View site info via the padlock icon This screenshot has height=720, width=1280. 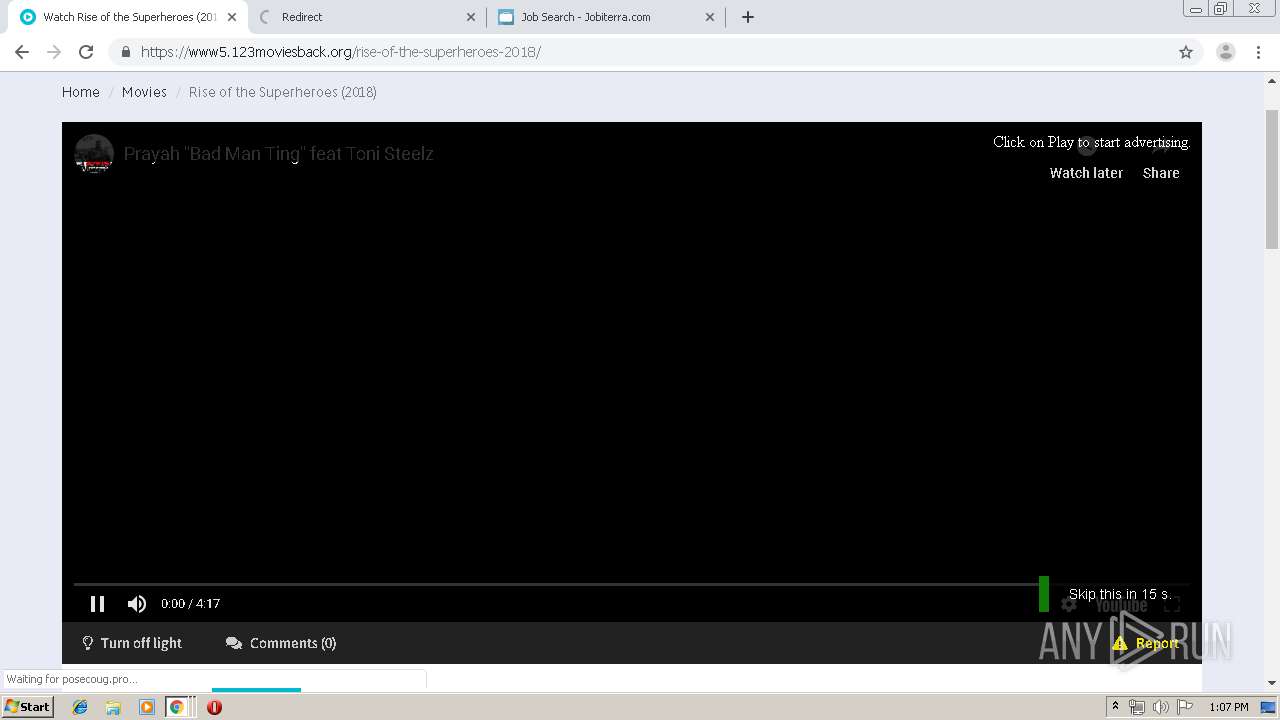pyautogui.click(x=125, y=52)
